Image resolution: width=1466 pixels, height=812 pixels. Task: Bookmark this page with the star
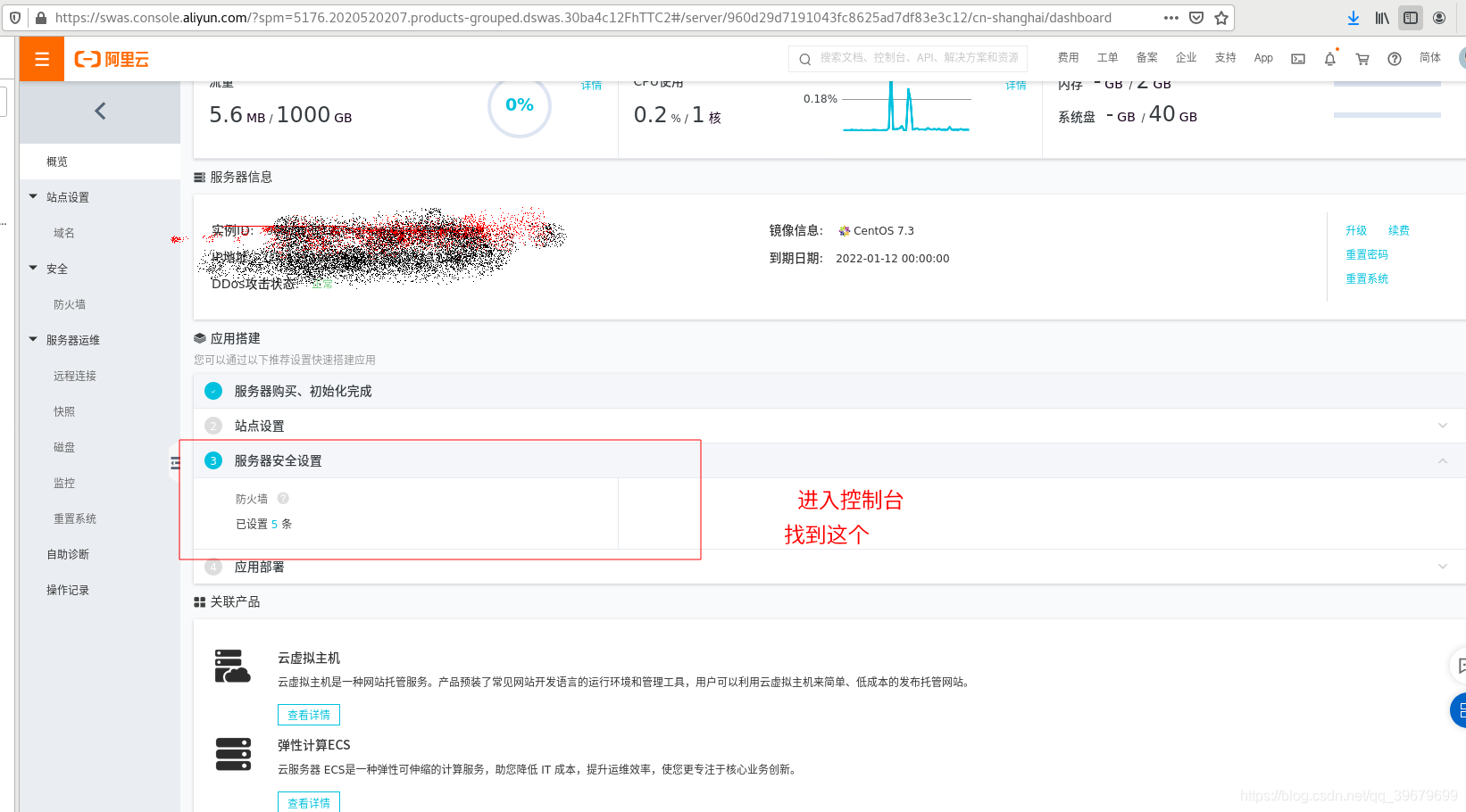1221,18
